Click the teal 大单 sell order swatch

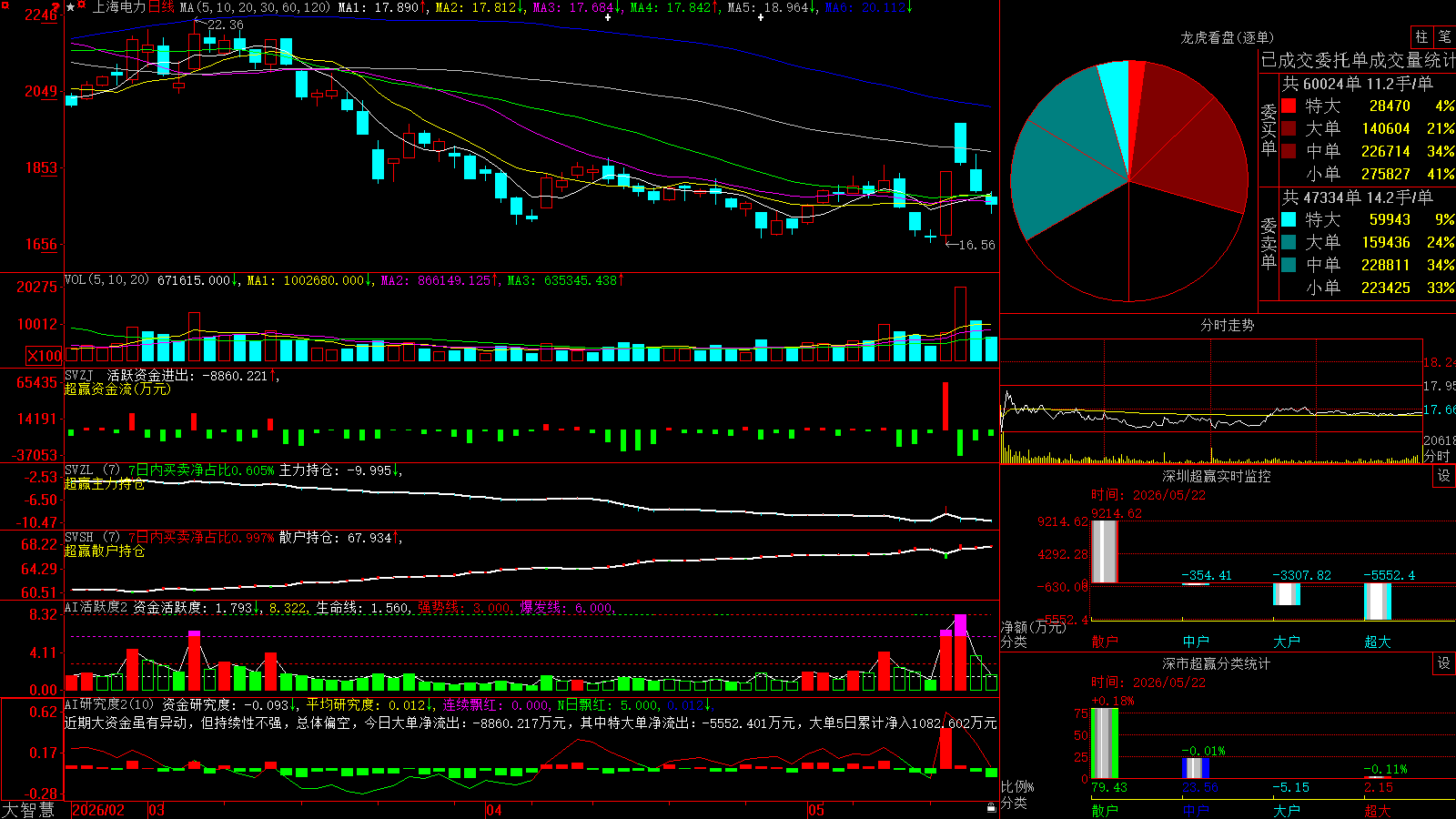(x=1289, y=242)
